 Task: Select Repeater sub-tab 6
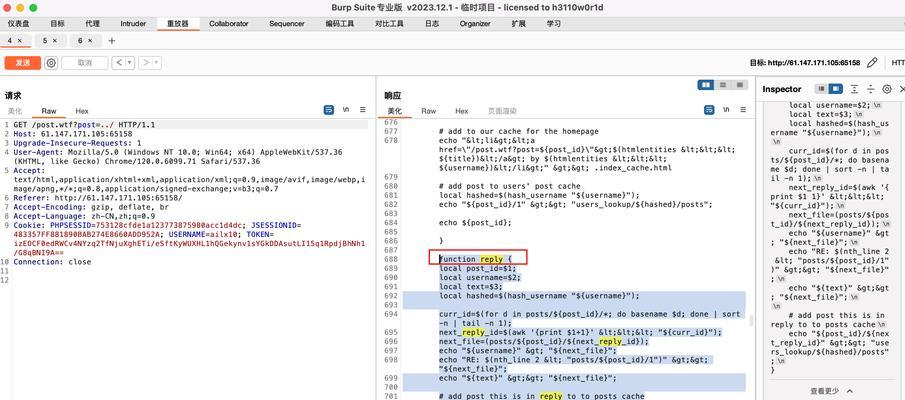81,40
